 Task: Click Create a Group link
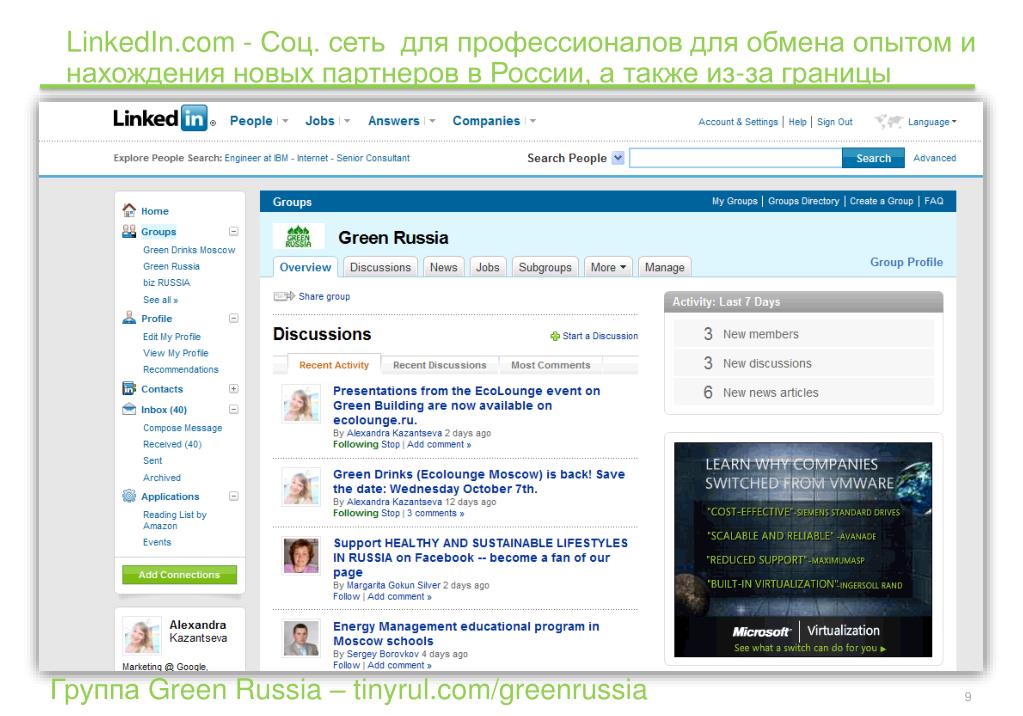pos(881,201)
